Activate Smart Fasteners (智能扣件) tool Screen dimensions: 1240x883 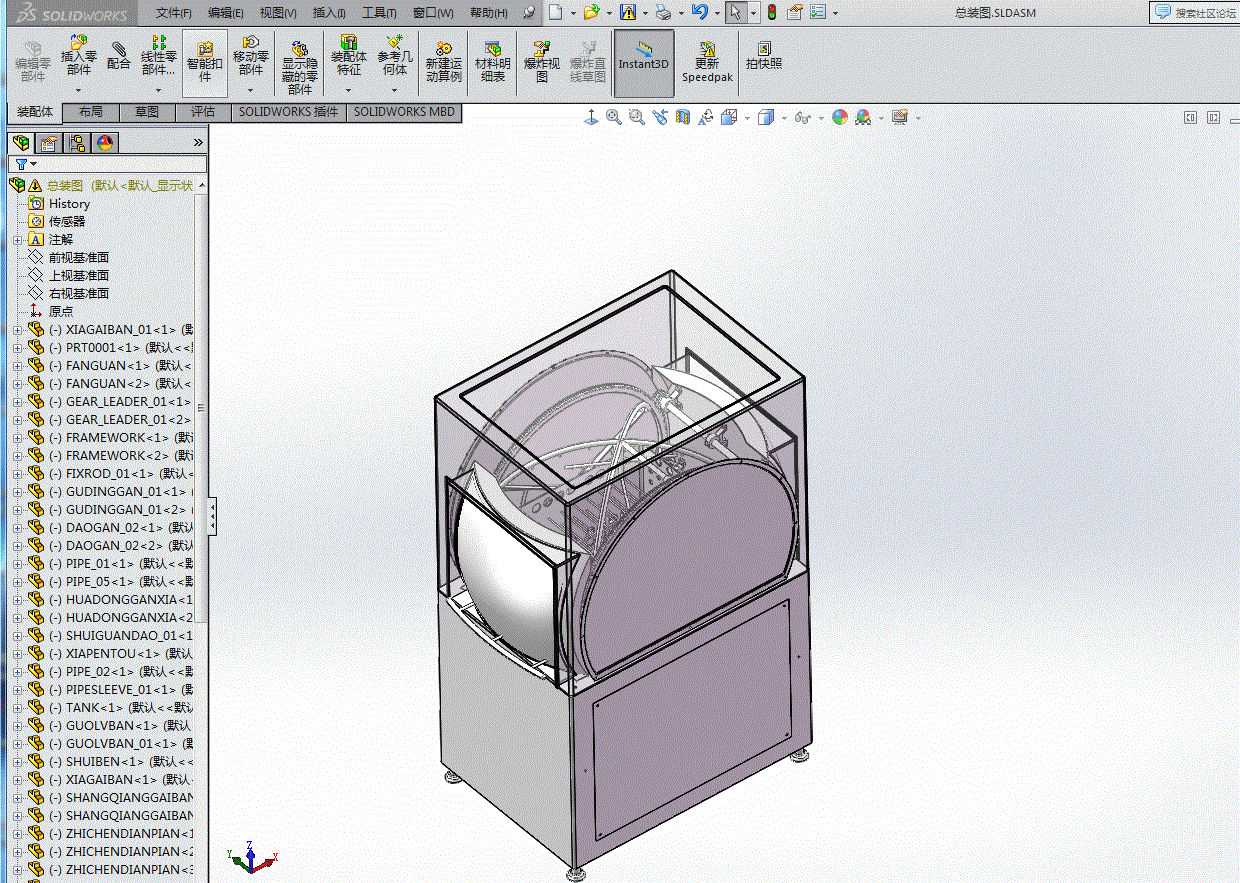[205, 61]
